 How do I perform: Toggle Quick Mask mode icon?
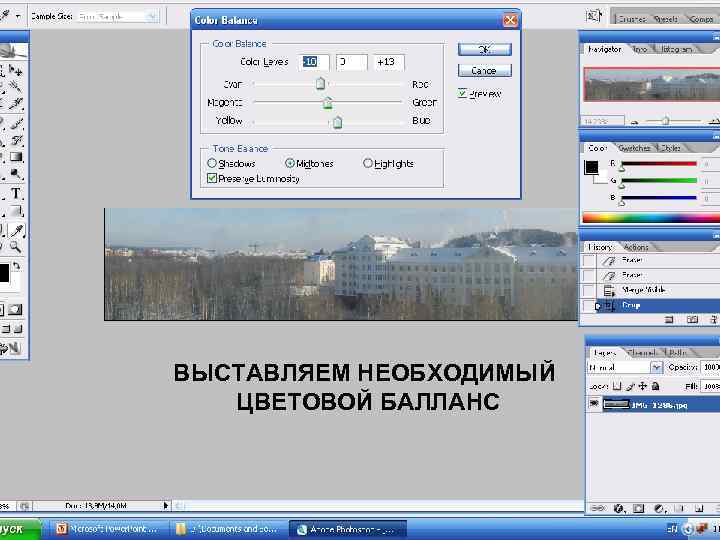(x=15, y=310)
